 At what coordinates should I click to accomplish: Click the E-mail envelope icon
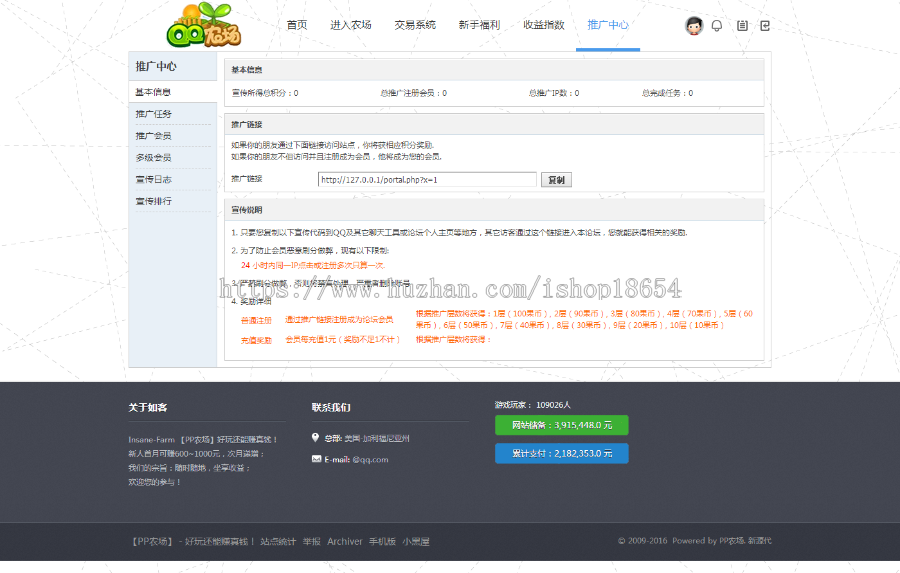click(x=316, y=459)
